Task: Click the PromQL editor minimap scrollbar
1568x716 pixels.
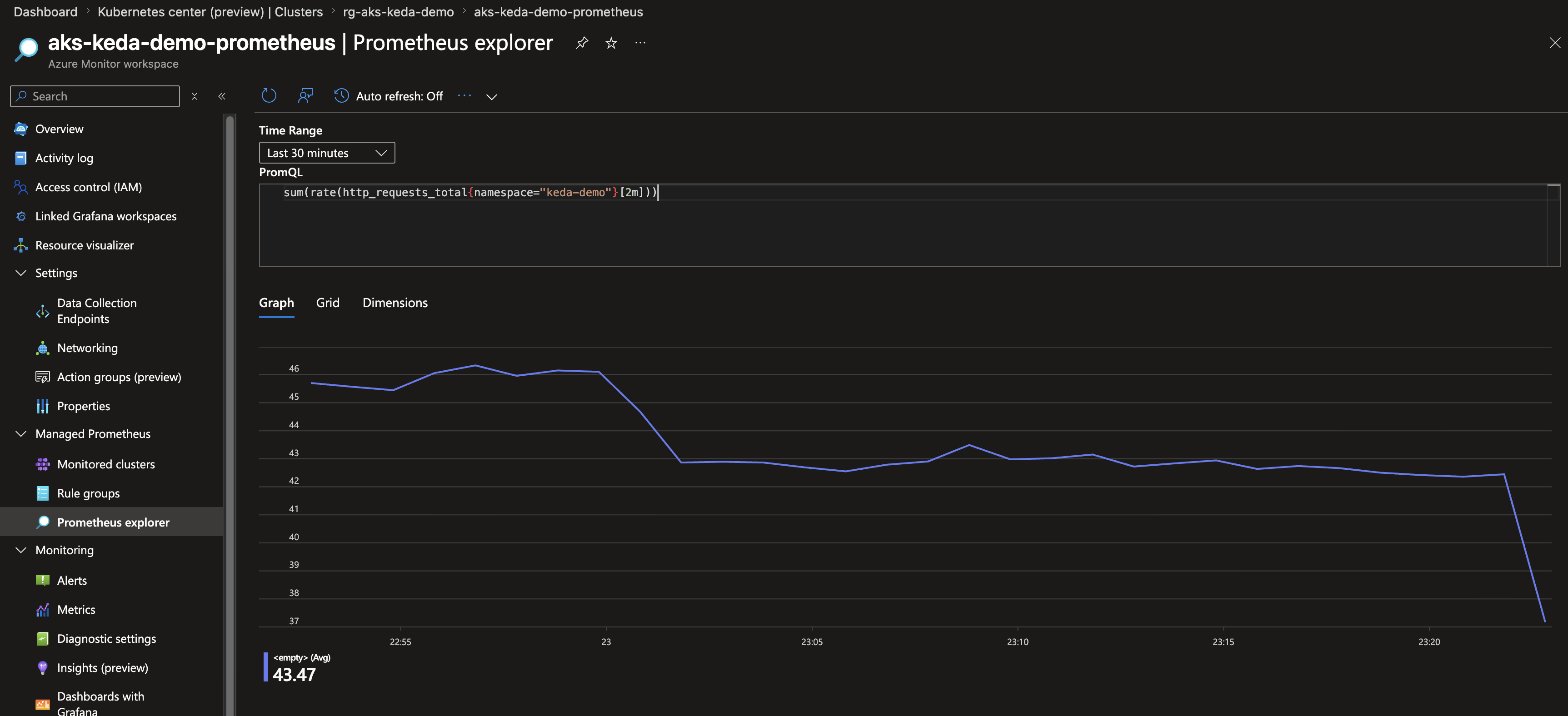Action: tap(1553, 225)
